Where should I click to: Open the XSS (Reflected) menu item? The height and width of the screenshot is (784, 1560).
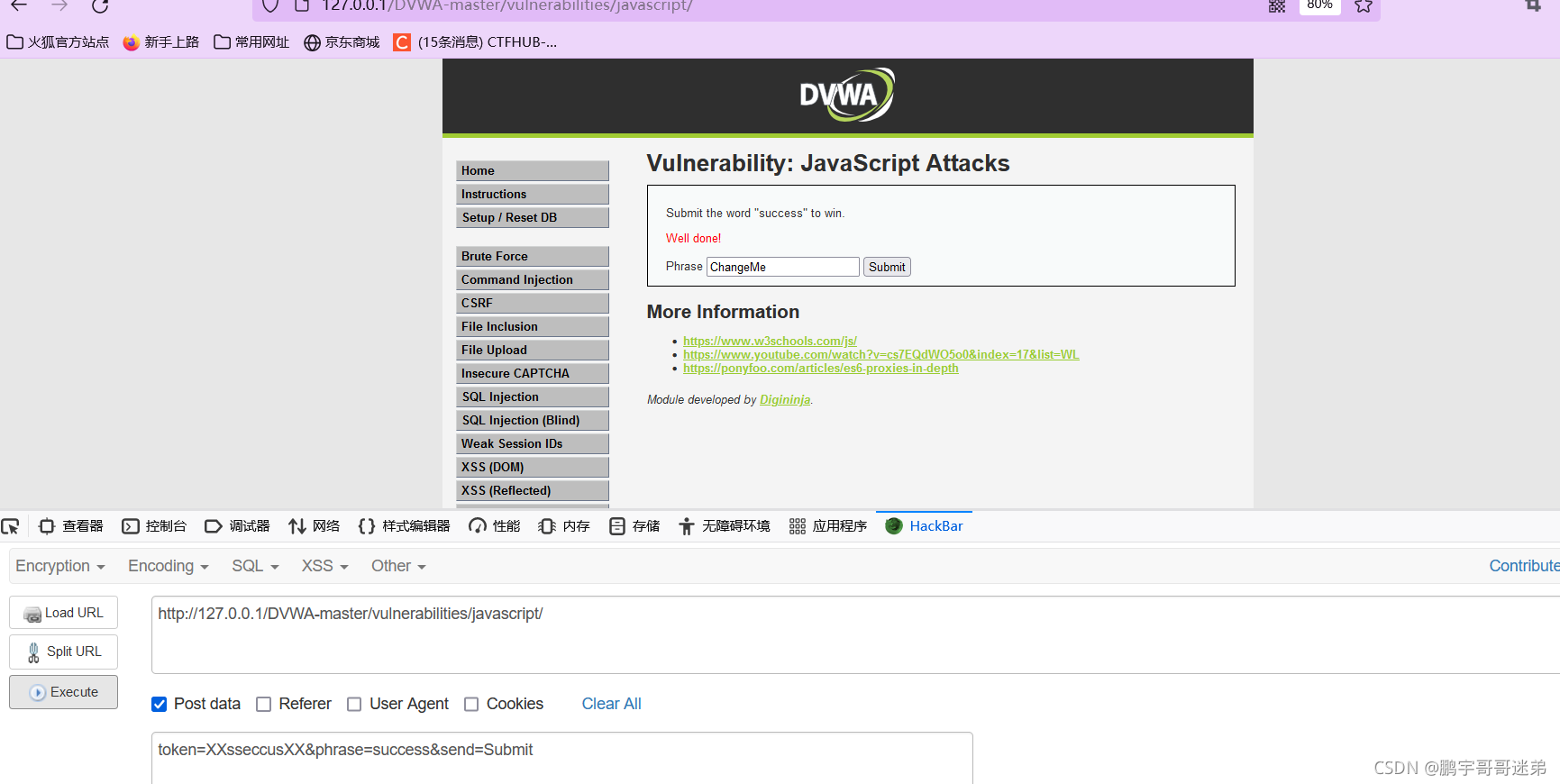point(533,490)
